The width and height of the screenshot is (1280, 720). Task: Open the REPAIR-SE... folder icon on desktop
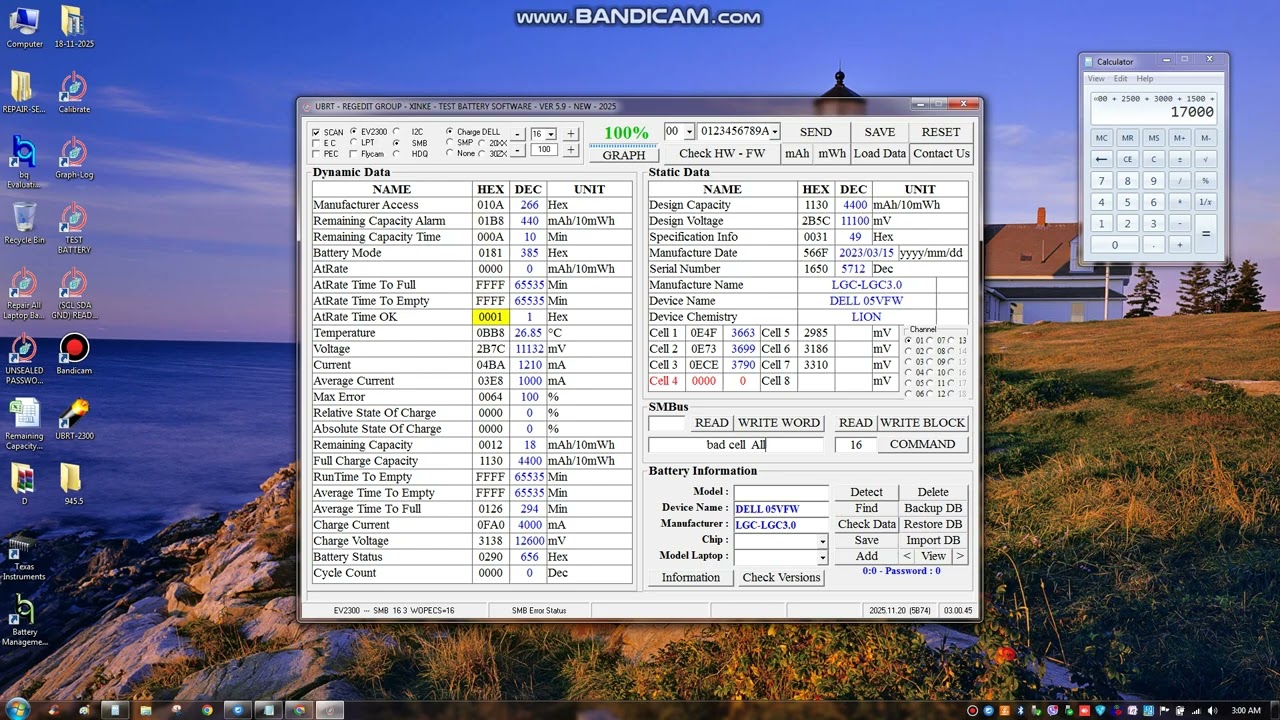24,92
